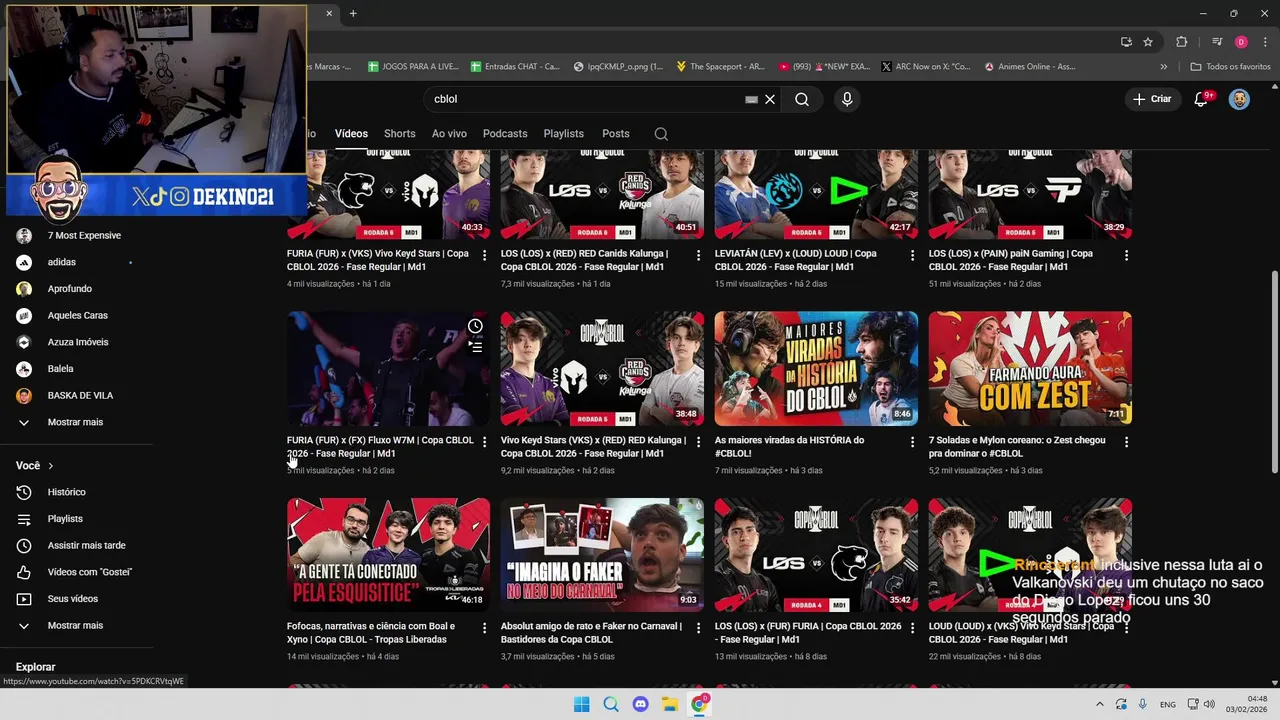
Task: Open the Farmando Aura com Zest thumbnail
Action: pos(1030,369)
